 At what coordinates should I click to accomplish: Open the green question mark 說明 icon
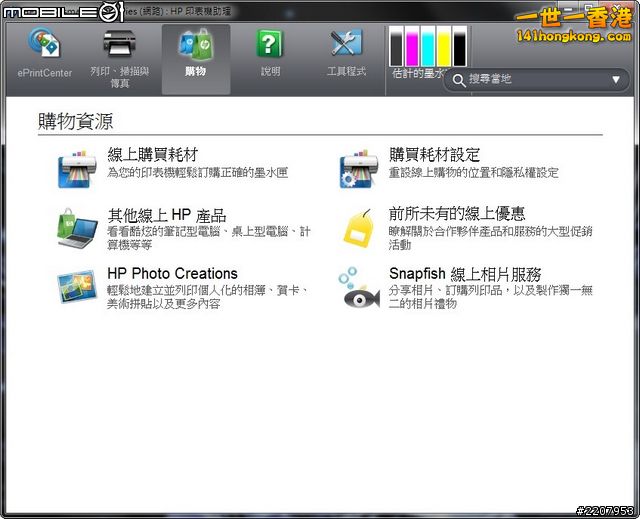pos(270,45)
